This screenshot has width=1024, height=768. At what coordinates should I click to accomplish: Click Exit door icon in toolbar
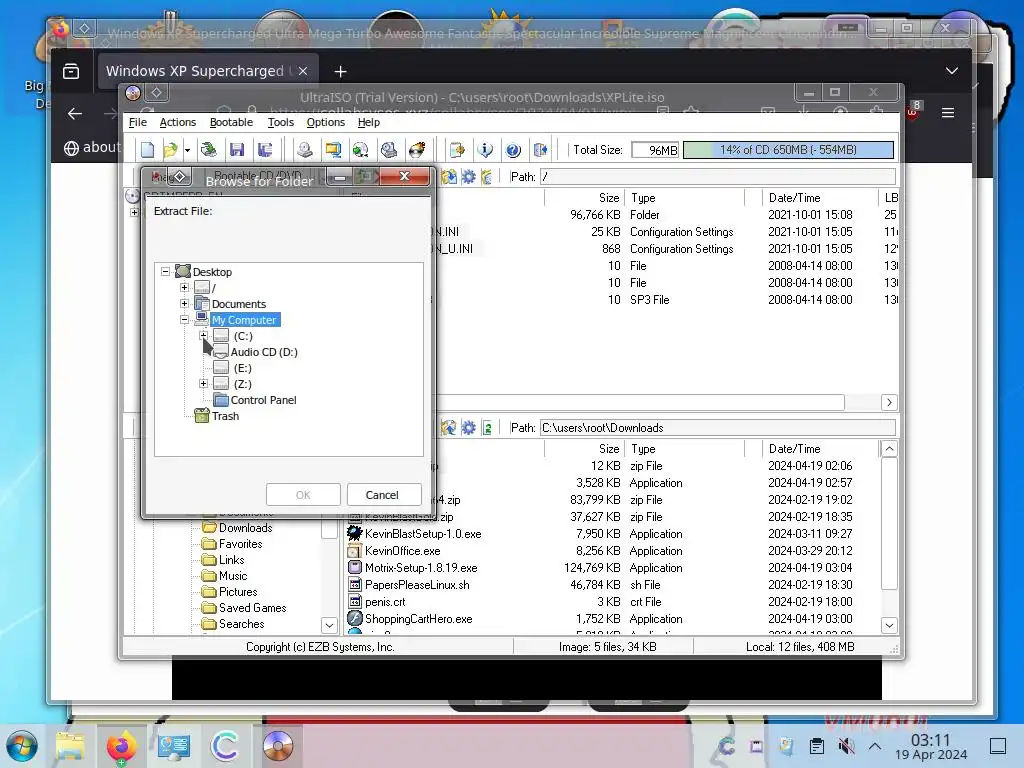(541, 150)
